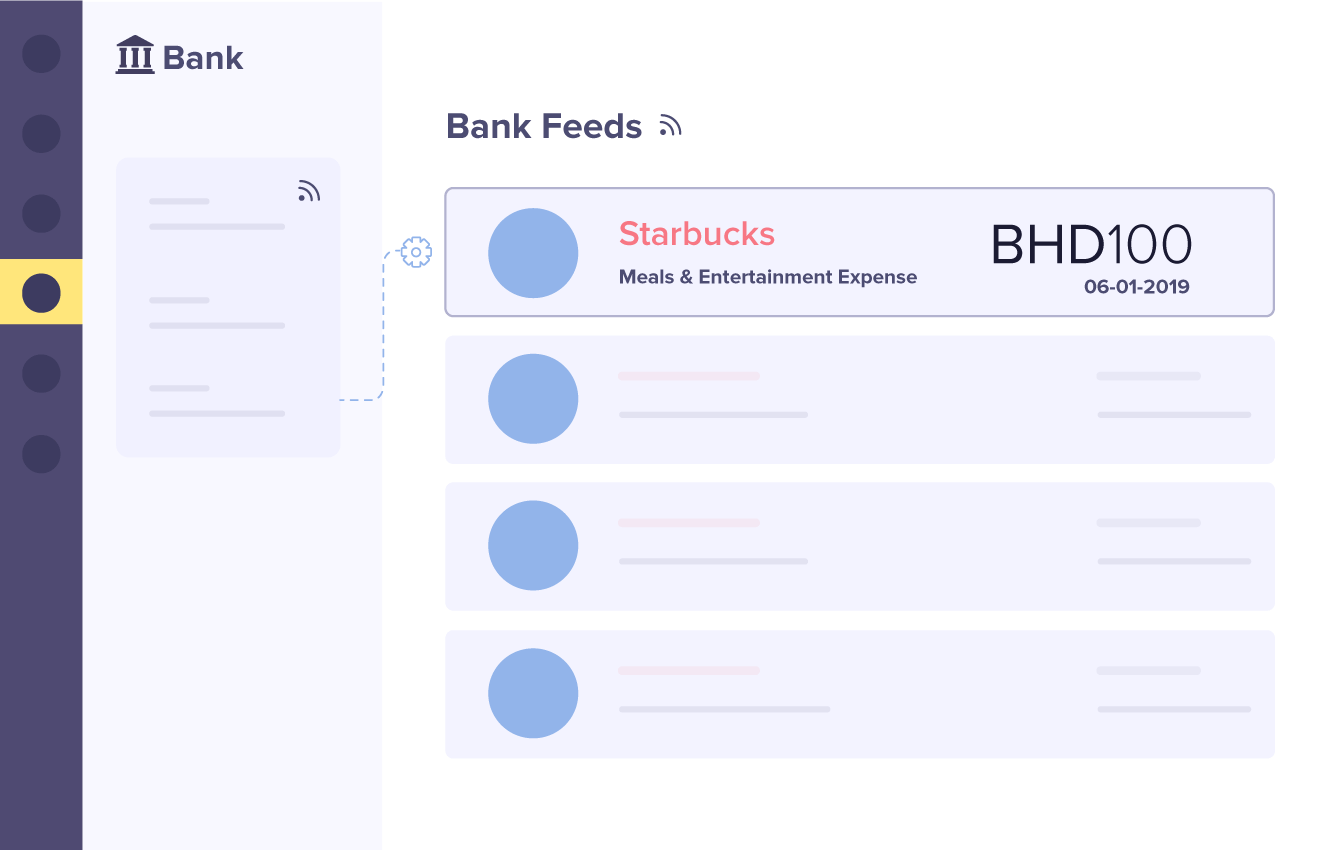
Task: Click the Starbucks transaction avatar circle
Action: (533, 253)
